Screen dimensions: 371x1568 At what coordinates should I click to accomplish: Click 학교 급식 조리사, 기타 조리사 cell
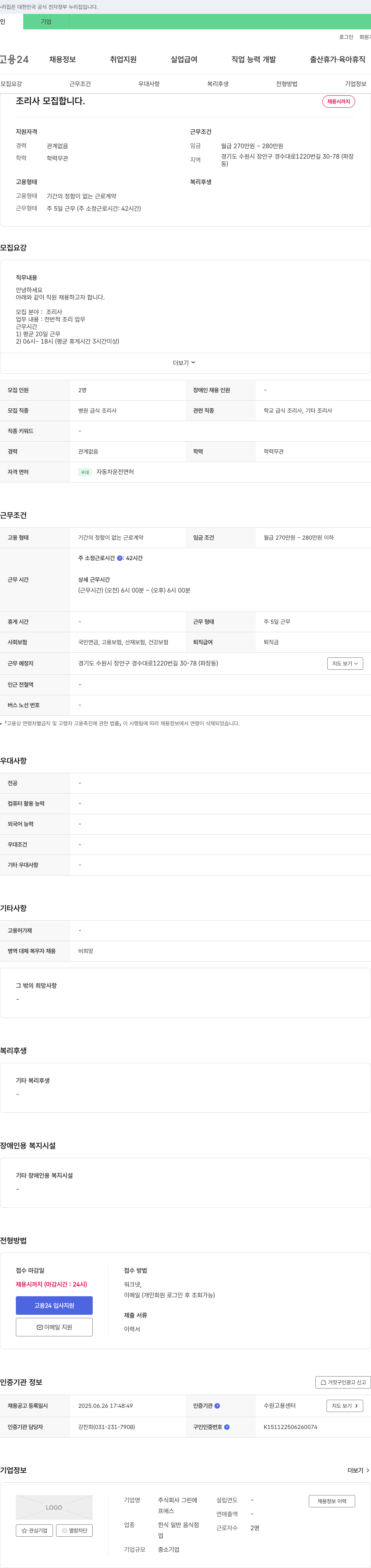(x=298, y=411)
